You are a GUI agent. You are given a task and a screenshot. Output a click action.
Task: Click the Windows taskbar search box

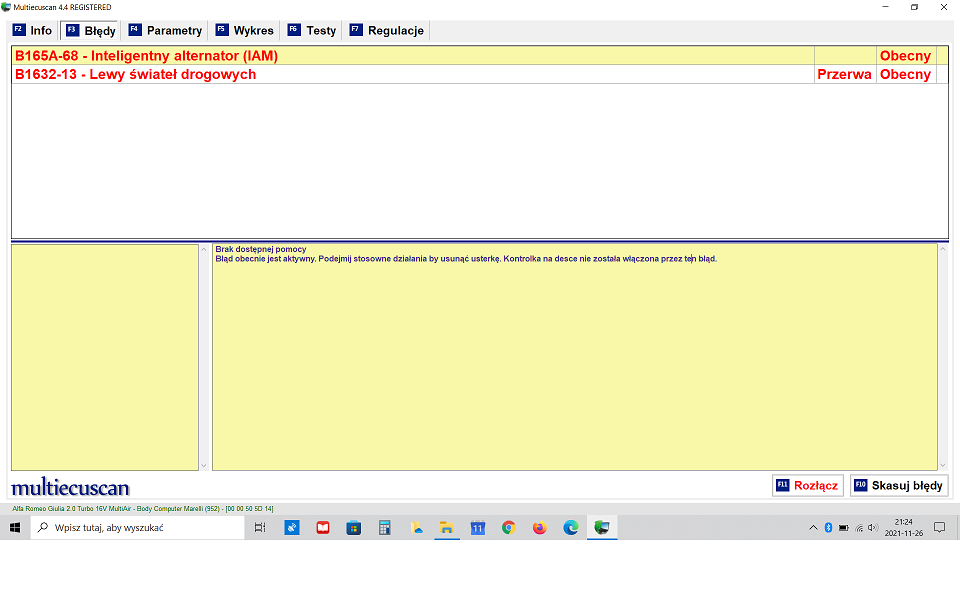pos(137,528)
